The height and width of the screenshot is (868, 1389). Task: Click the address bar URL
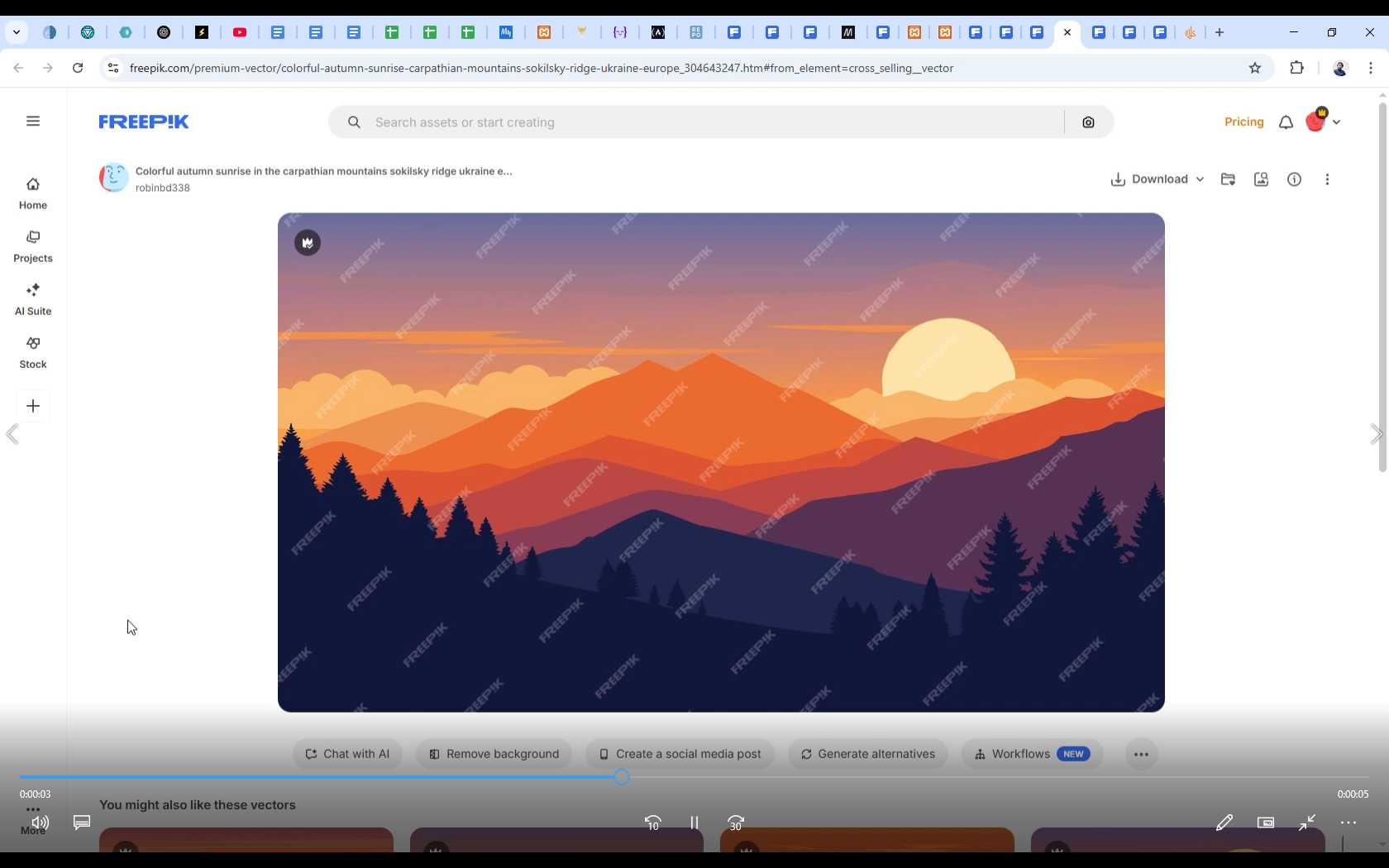(x=542, y=69)
